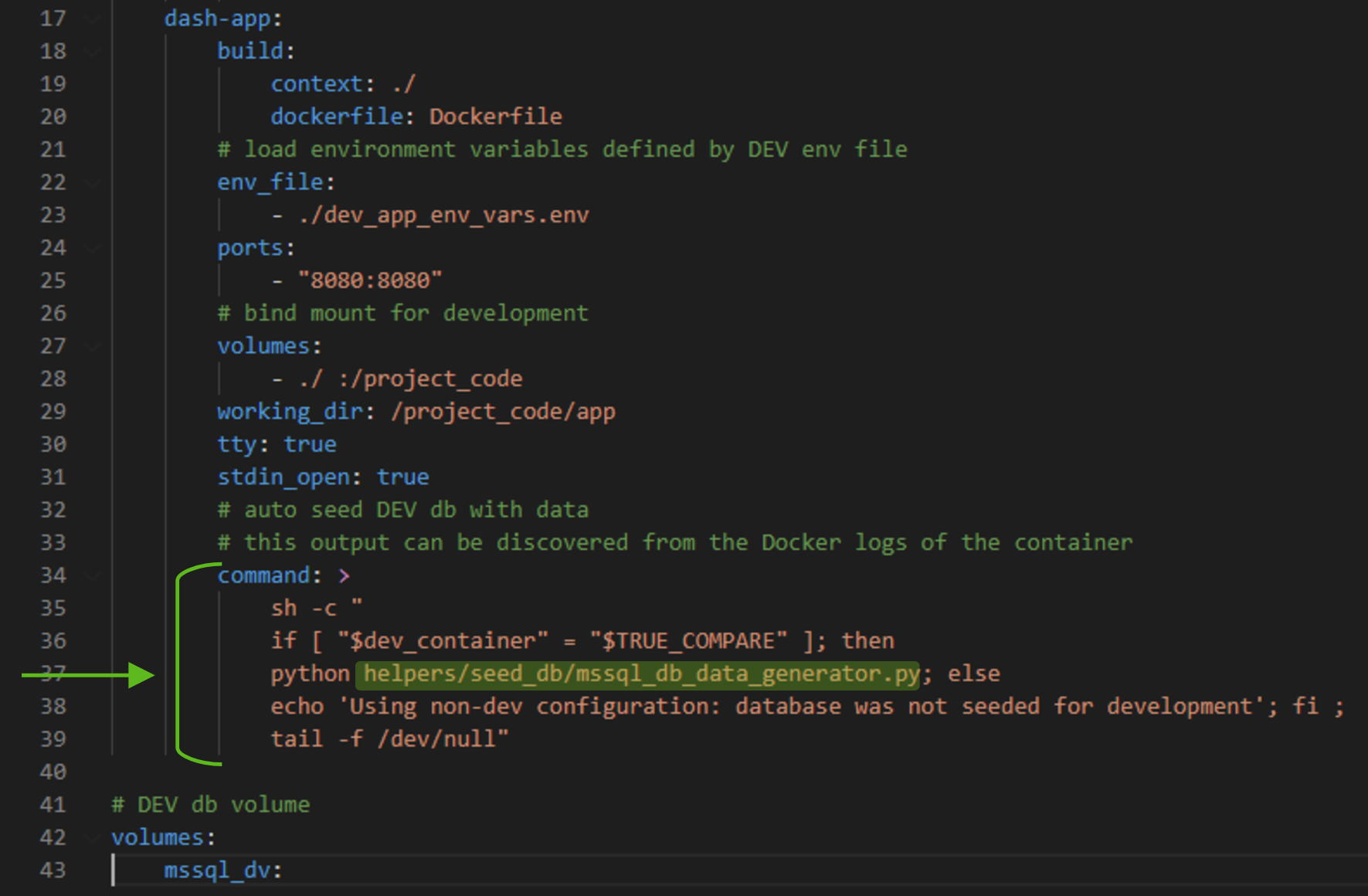Click the word 'python' on line 37

(310, 674)
